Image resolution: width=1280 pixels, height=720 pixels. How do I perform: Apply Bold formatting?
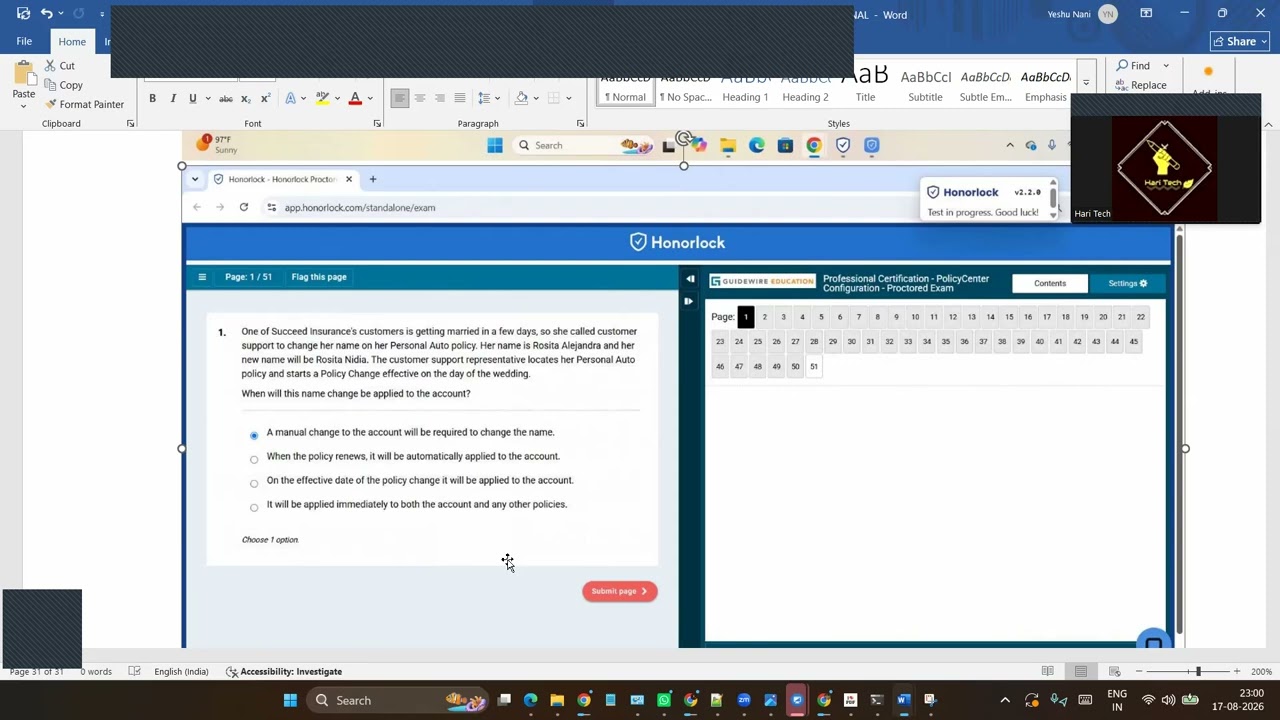click(153, 98)
